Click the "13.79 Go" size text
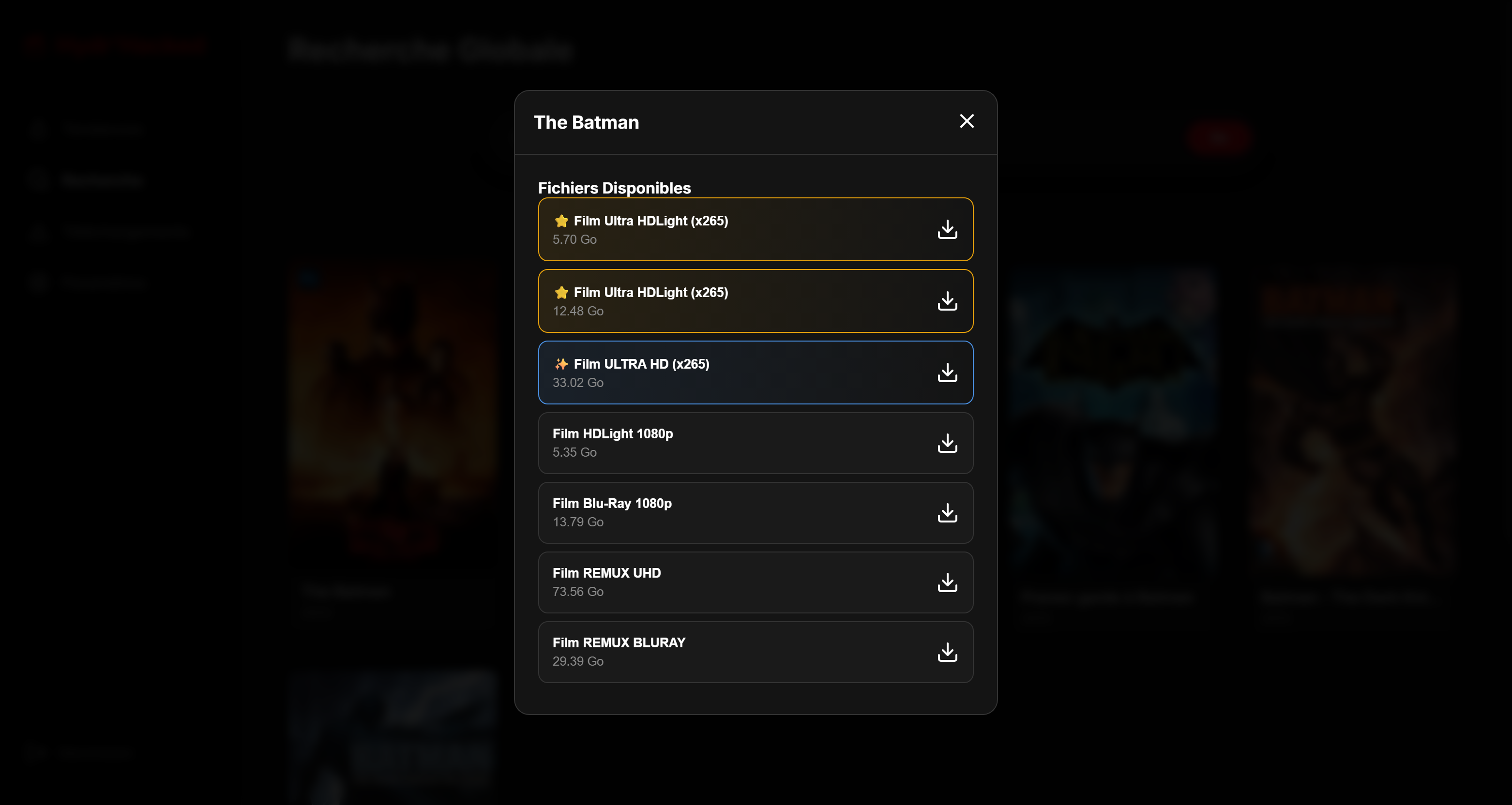Image resolution: width=1512 pixels, height=805 pixels. tap(577, 522)
